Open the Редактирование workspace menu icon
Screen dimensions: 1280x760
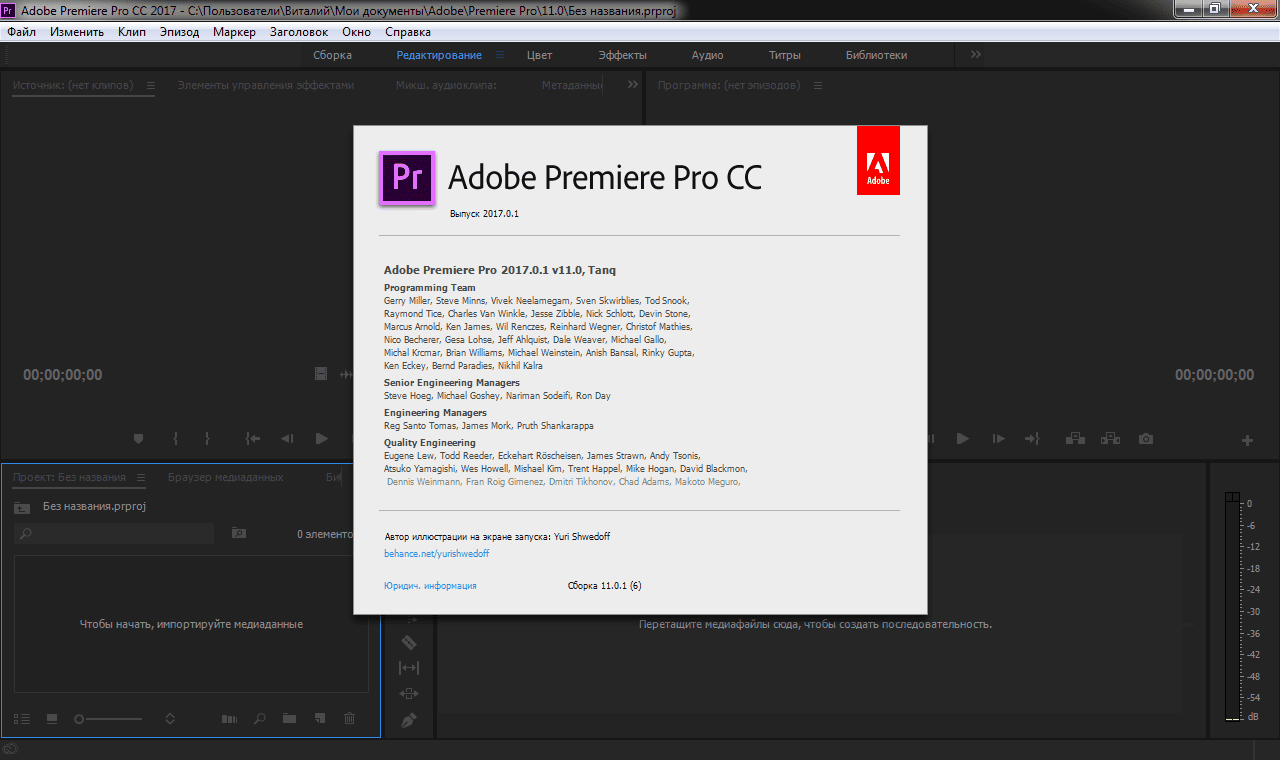[x=500, y=55]
